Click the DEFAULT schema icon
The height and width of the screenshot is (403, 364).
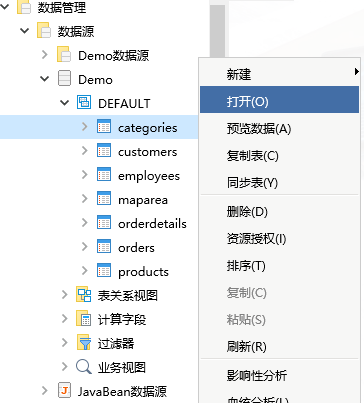84,102
